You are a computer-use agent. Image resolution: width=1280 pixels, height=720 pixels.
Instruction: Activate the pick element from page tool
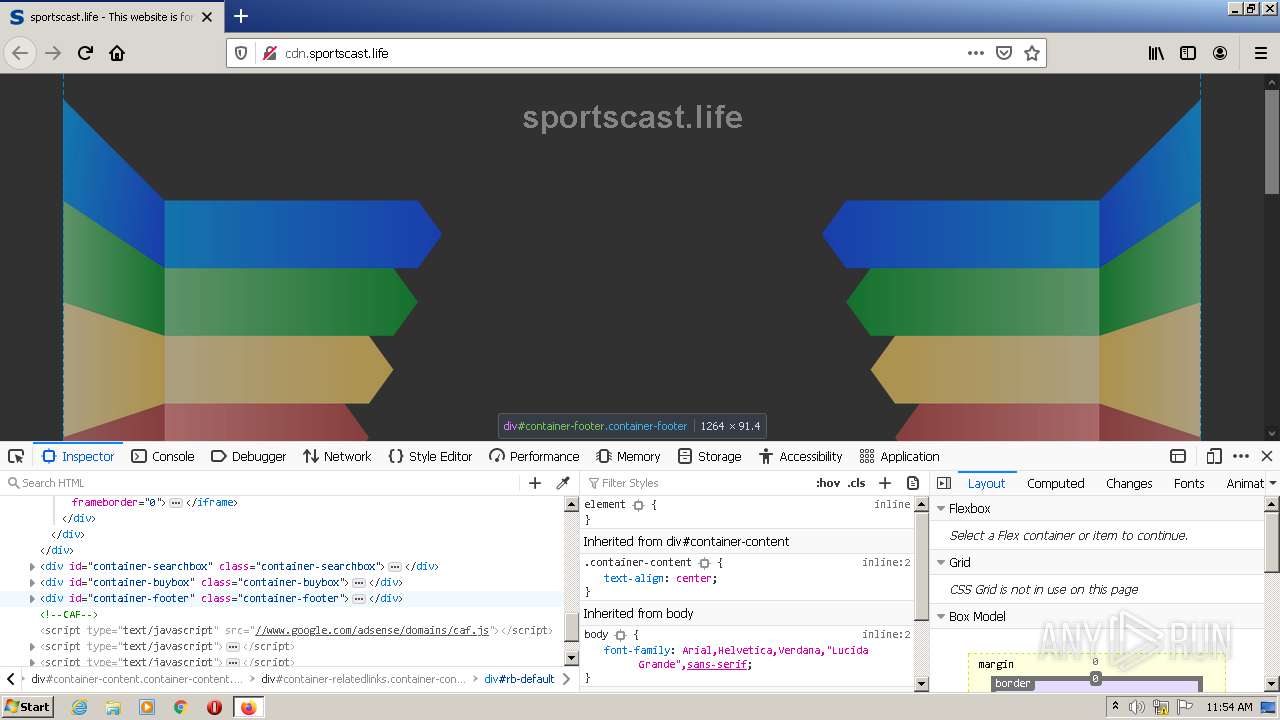[16, 456]
